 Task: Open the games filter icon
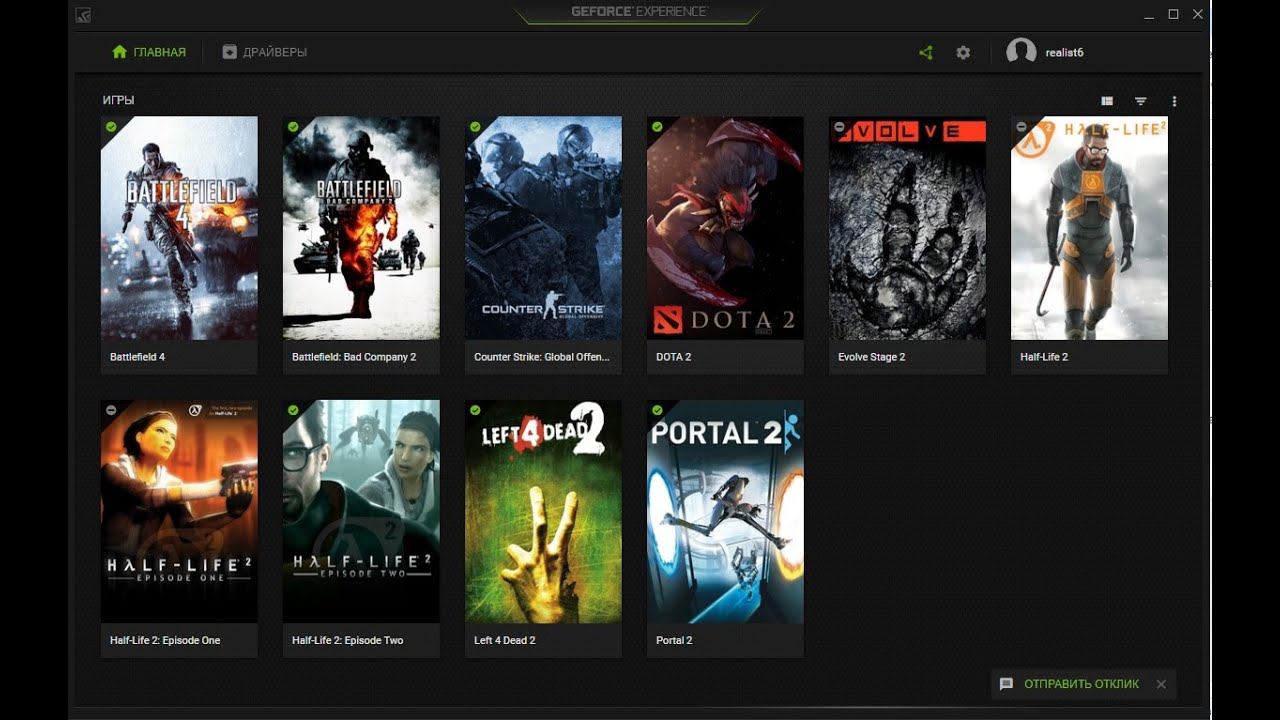tap(1140, 101)
